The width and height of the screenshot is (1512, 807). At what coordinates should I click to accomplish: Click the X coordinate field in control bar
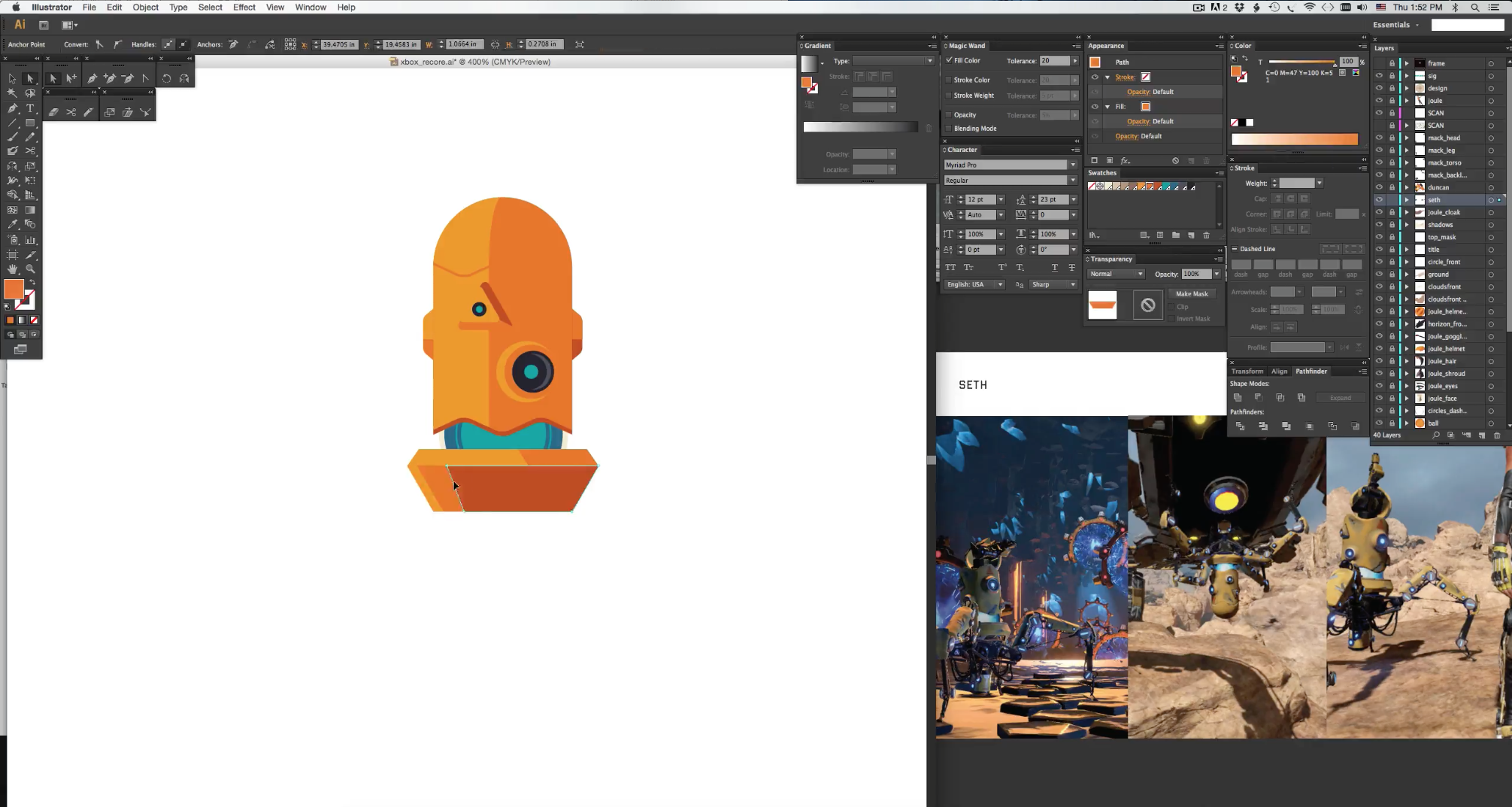coord(338,44)
